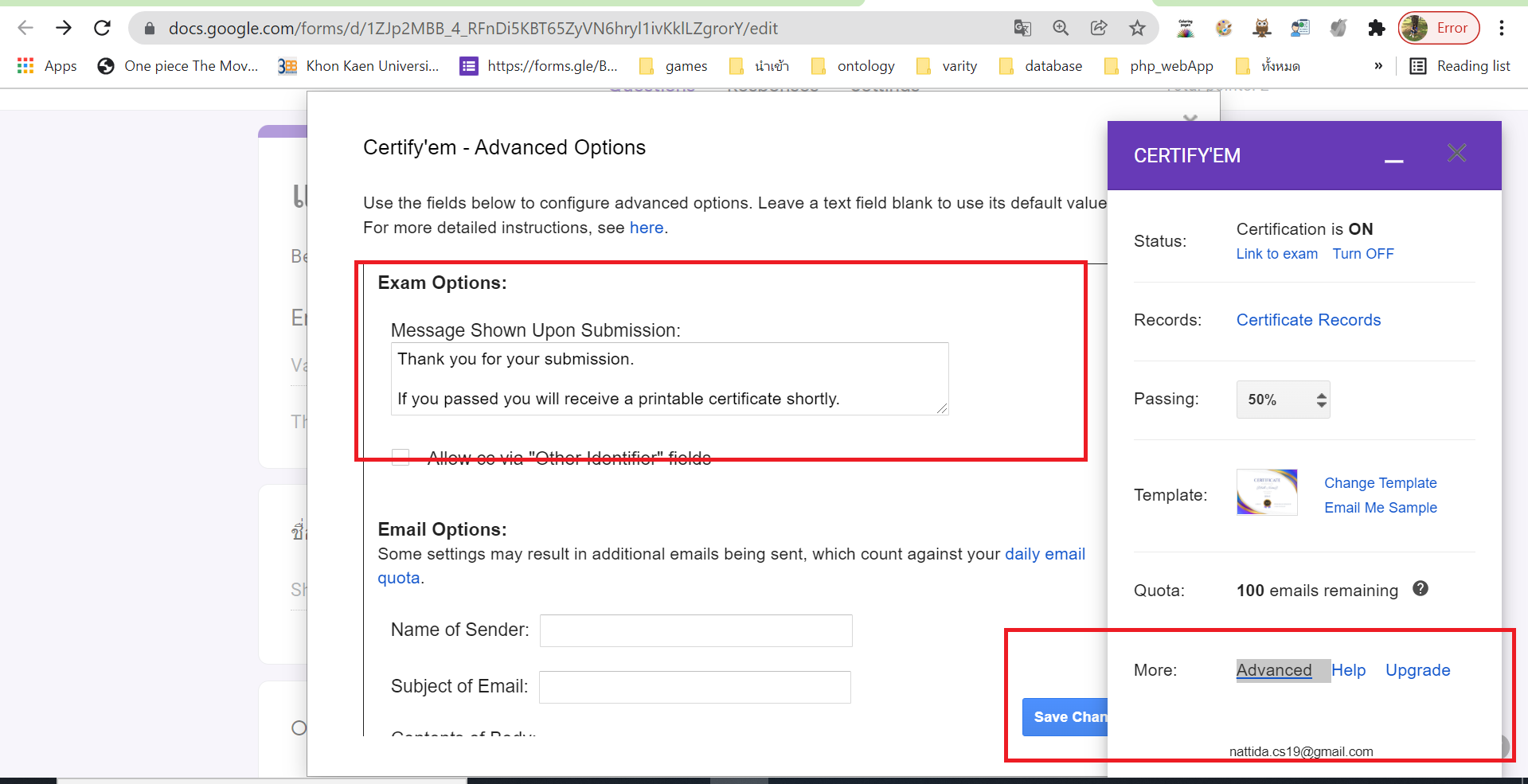
Task: Go back to the previous page
Action: pos(25,28)
